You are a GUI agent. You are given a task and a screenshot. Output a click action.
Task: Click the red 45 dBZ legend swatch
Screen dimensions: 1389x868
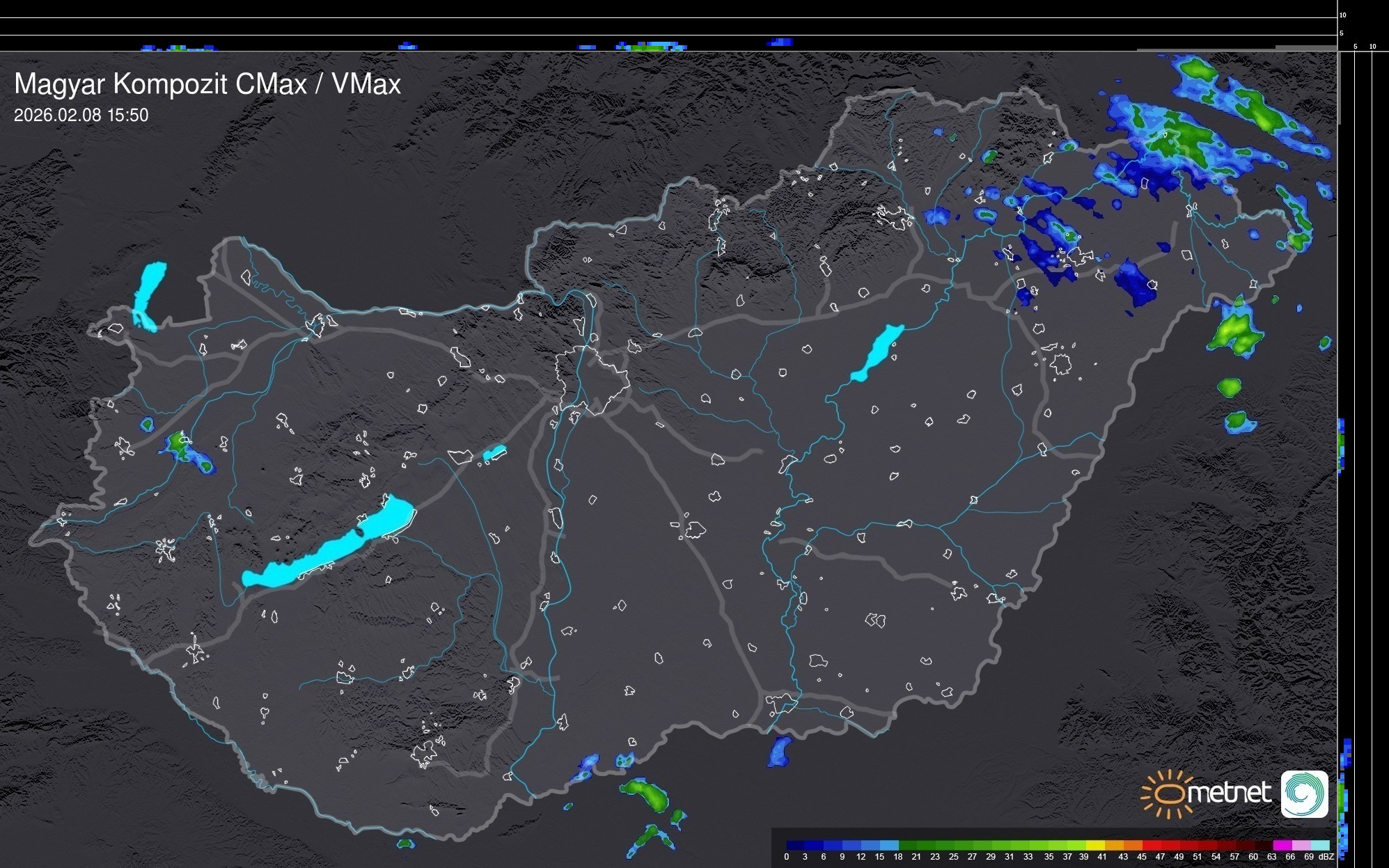pos(1151,846)
